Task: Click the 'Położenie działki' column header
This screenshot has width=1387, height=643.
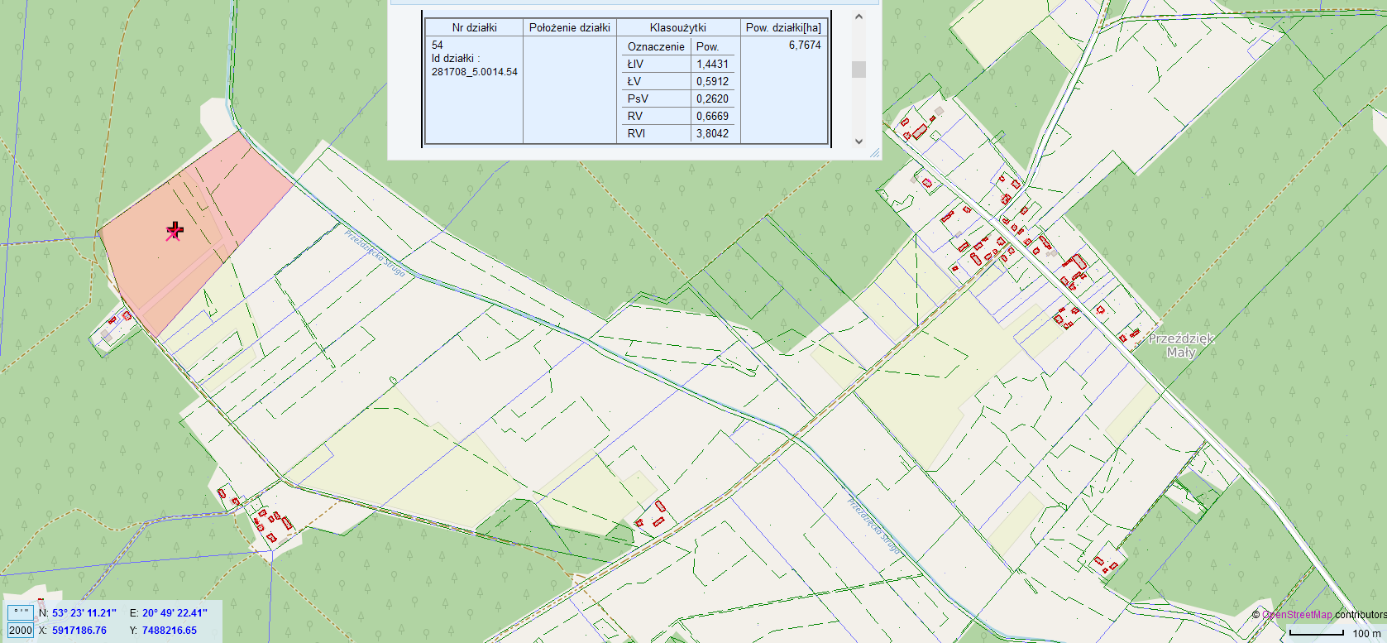Action: (569, 27)
